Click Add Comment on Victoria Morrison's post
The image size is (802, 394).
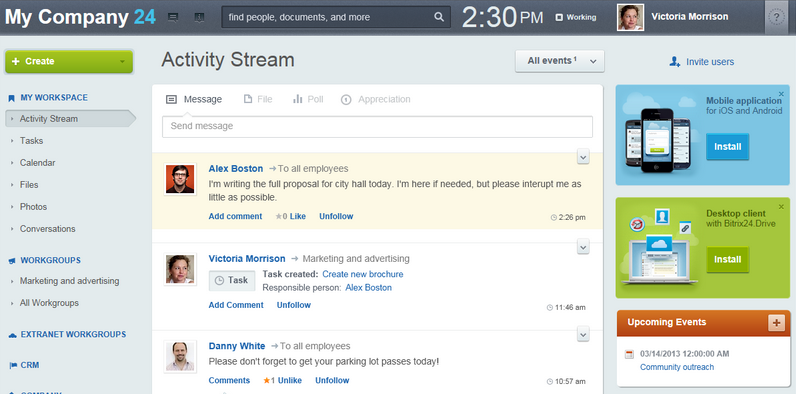tap(236, 305)
